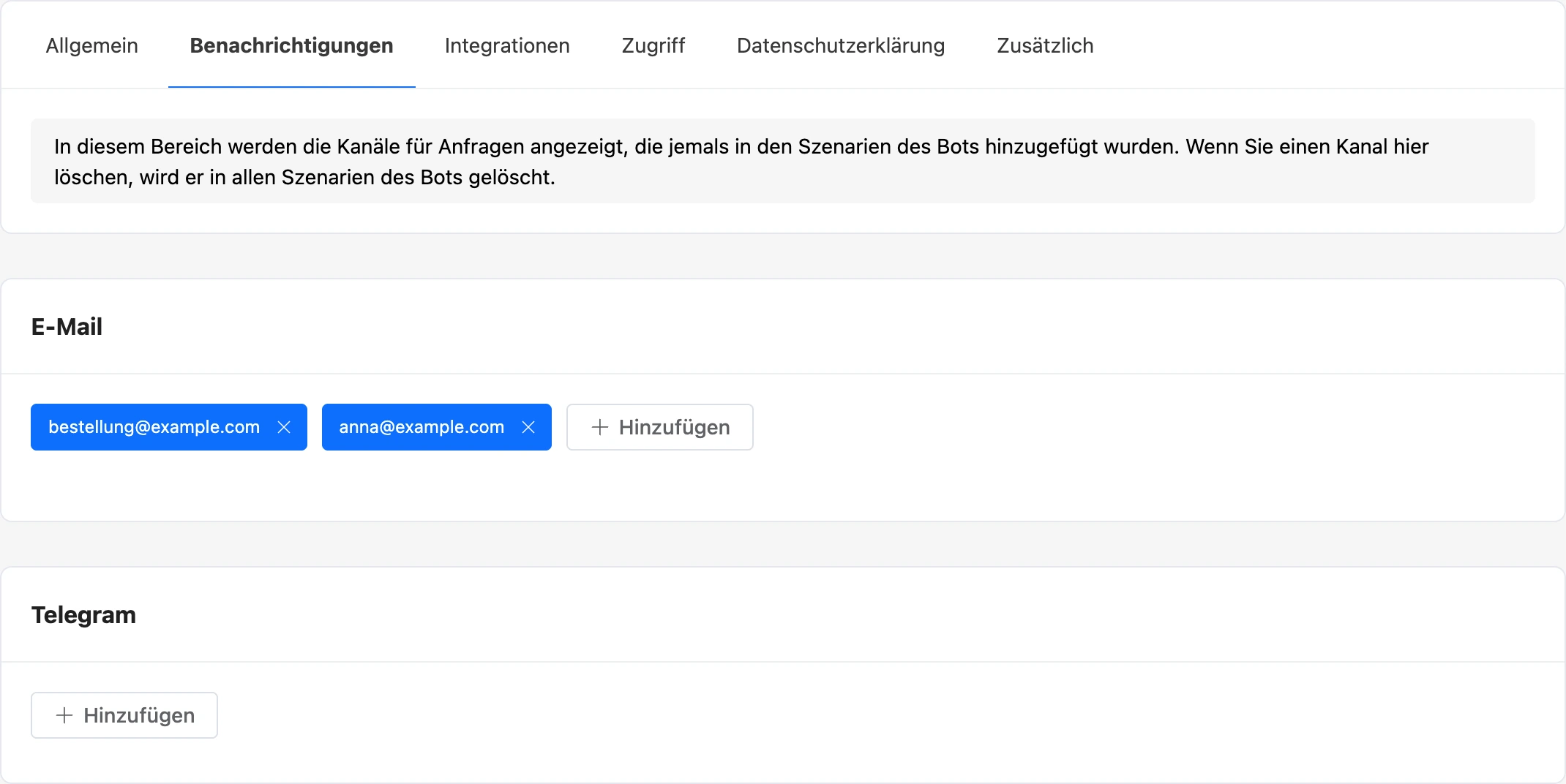Click the bestellung@example.com tag text
1566x784 pixels.
pyautogui.click(x=154, y=427)
